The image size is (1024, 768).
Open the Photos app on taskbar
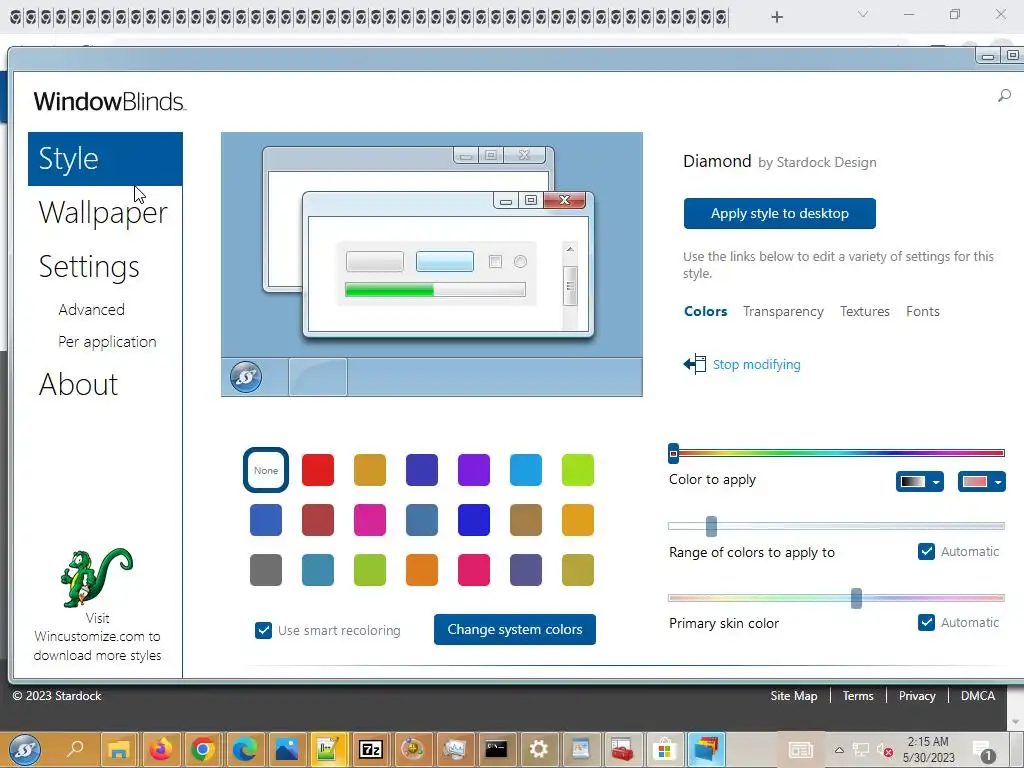287,750
